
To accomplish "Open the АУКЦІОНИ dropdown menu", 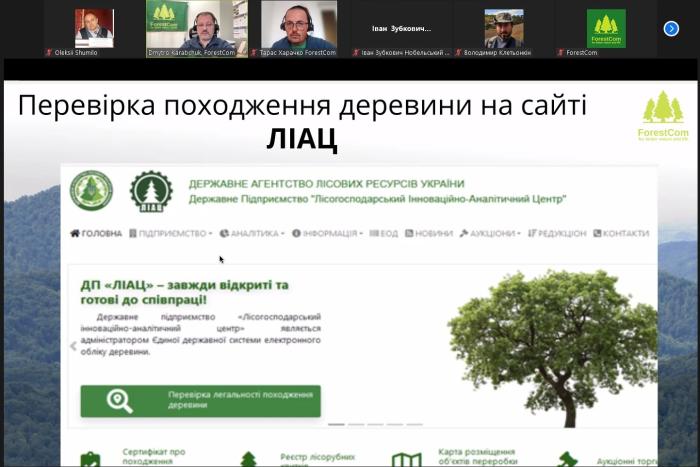I will click(490, 233).
